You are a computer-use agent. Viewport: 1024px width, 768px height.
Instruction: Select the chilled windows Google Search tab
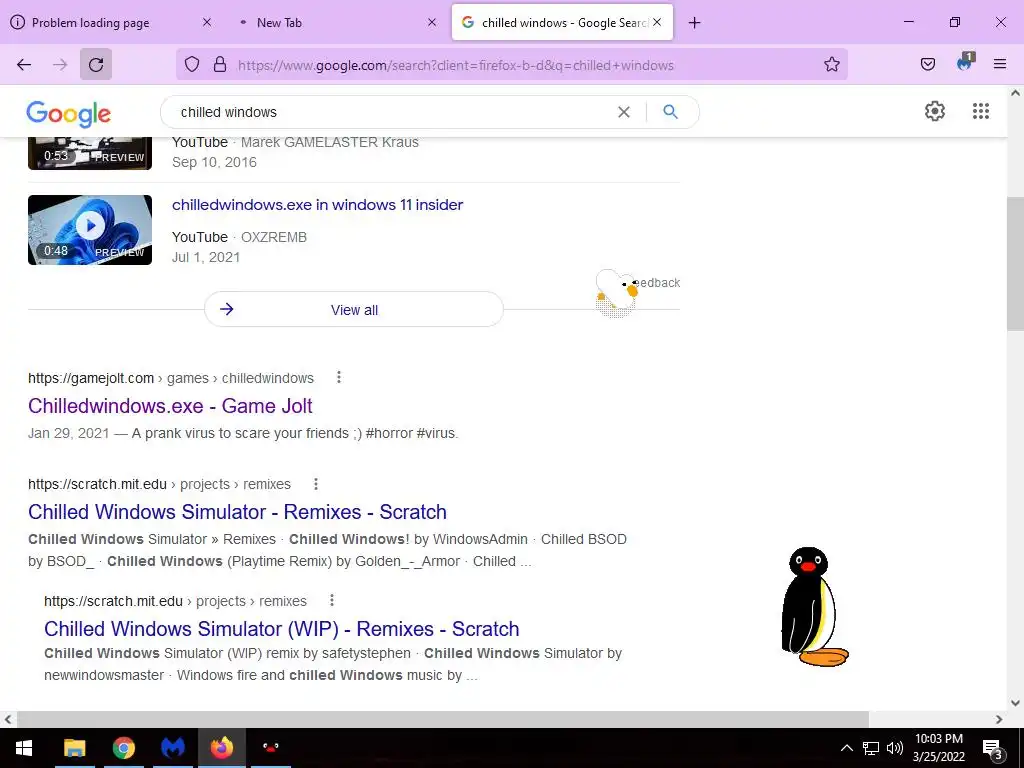tap(562, 23)
